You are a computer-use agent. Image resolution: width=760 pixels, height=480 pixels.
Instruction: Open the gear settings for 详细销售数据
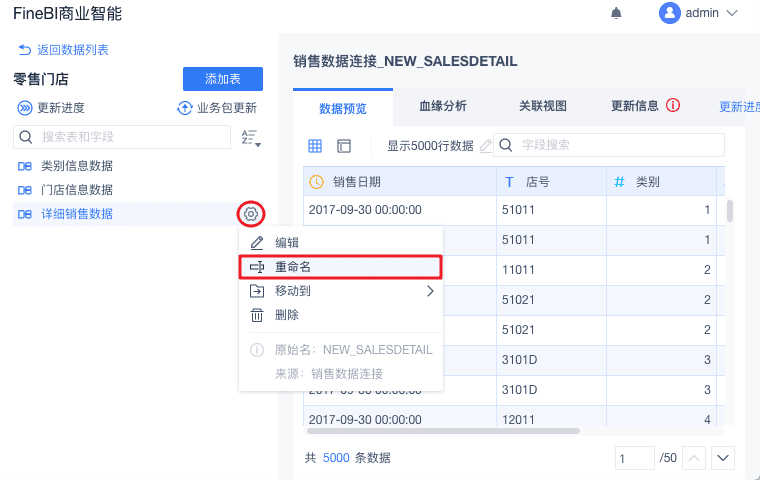tap(251, 213)
